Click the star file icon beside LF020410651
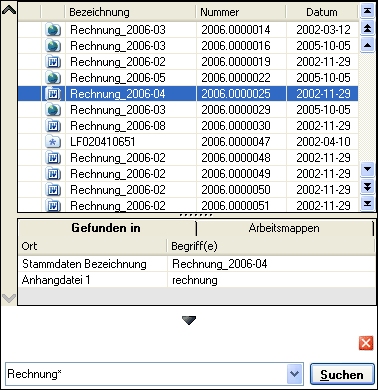 pyautogui.click(x=53, y=142)
